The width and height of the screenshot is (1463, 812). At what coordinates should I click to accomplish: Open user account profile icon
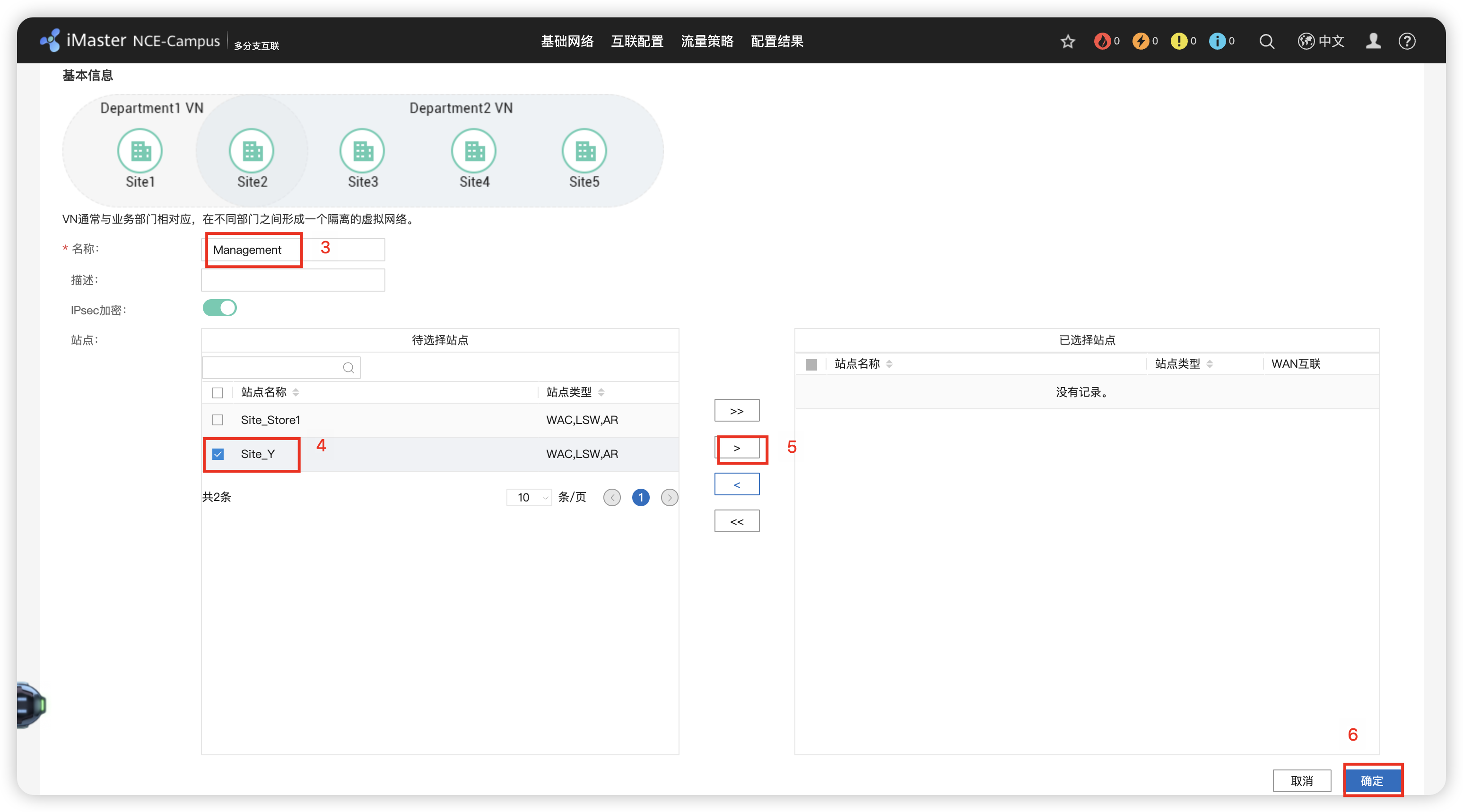1373,42
